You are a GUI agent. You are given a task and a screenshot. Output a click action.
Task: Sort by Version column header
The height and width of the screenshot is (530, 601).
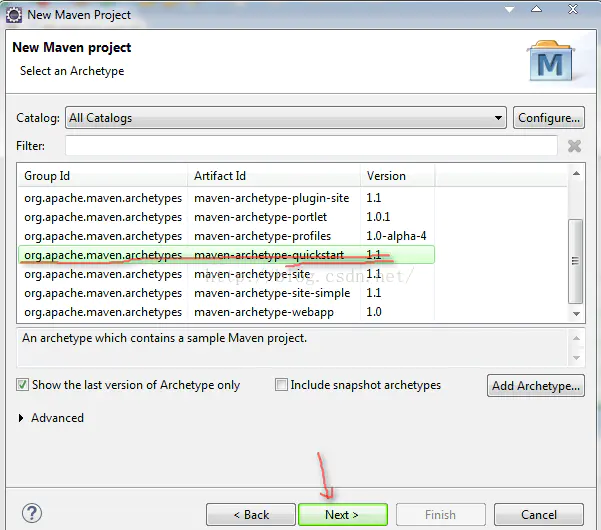click(397, 176)
